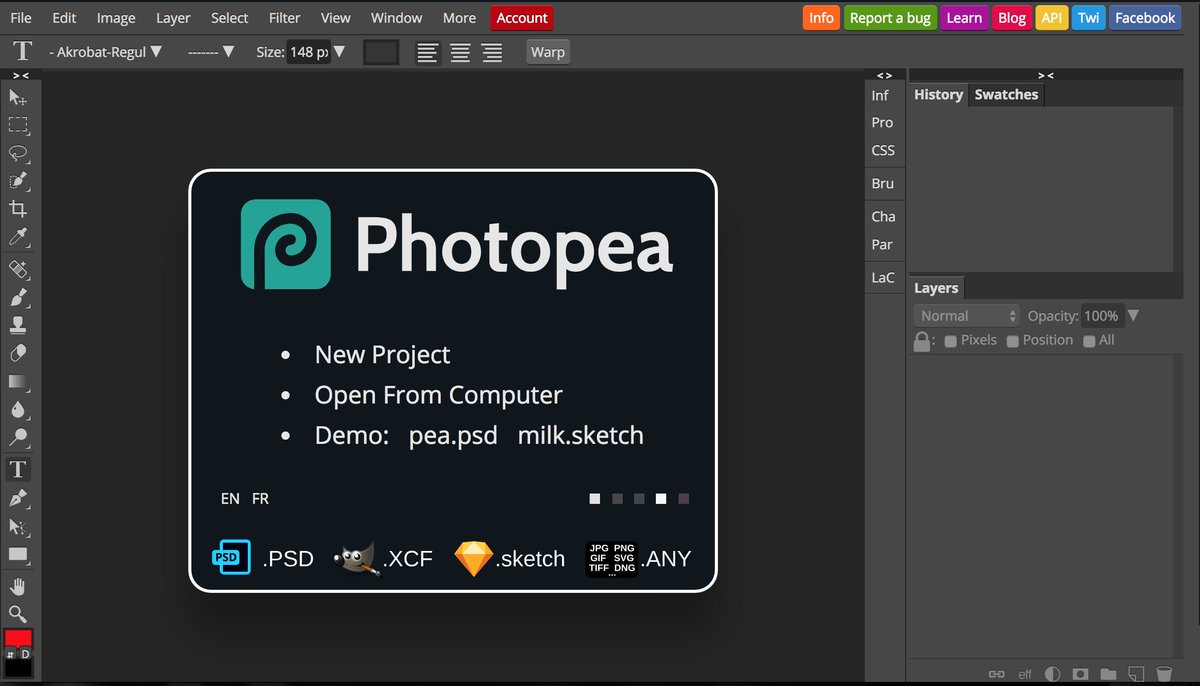Click the Report a bug button

pyautogui.click(x=890, y=18)
